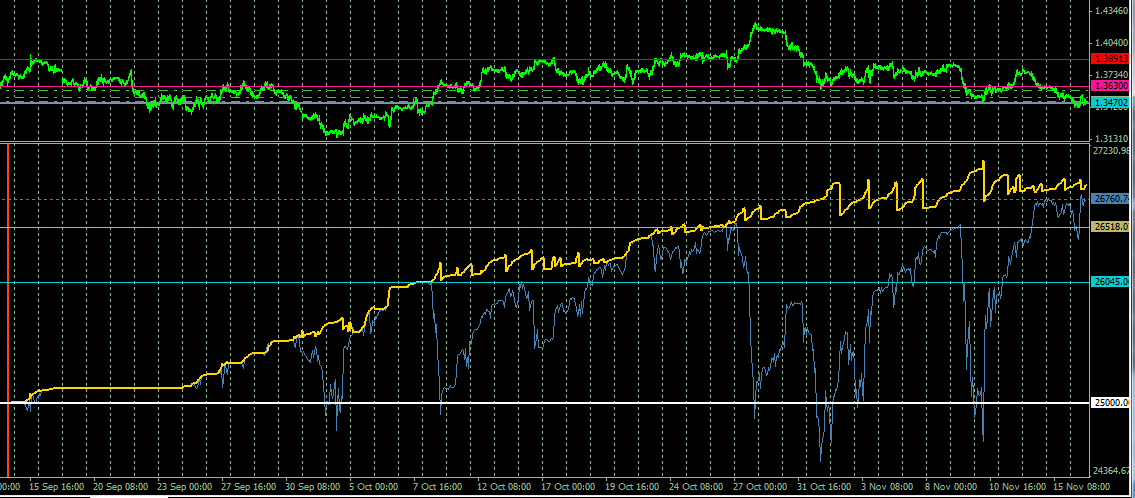Click the 1.31310 price axis value
This screenshot has width=1135, height=498.
[x=1114, y=138]
